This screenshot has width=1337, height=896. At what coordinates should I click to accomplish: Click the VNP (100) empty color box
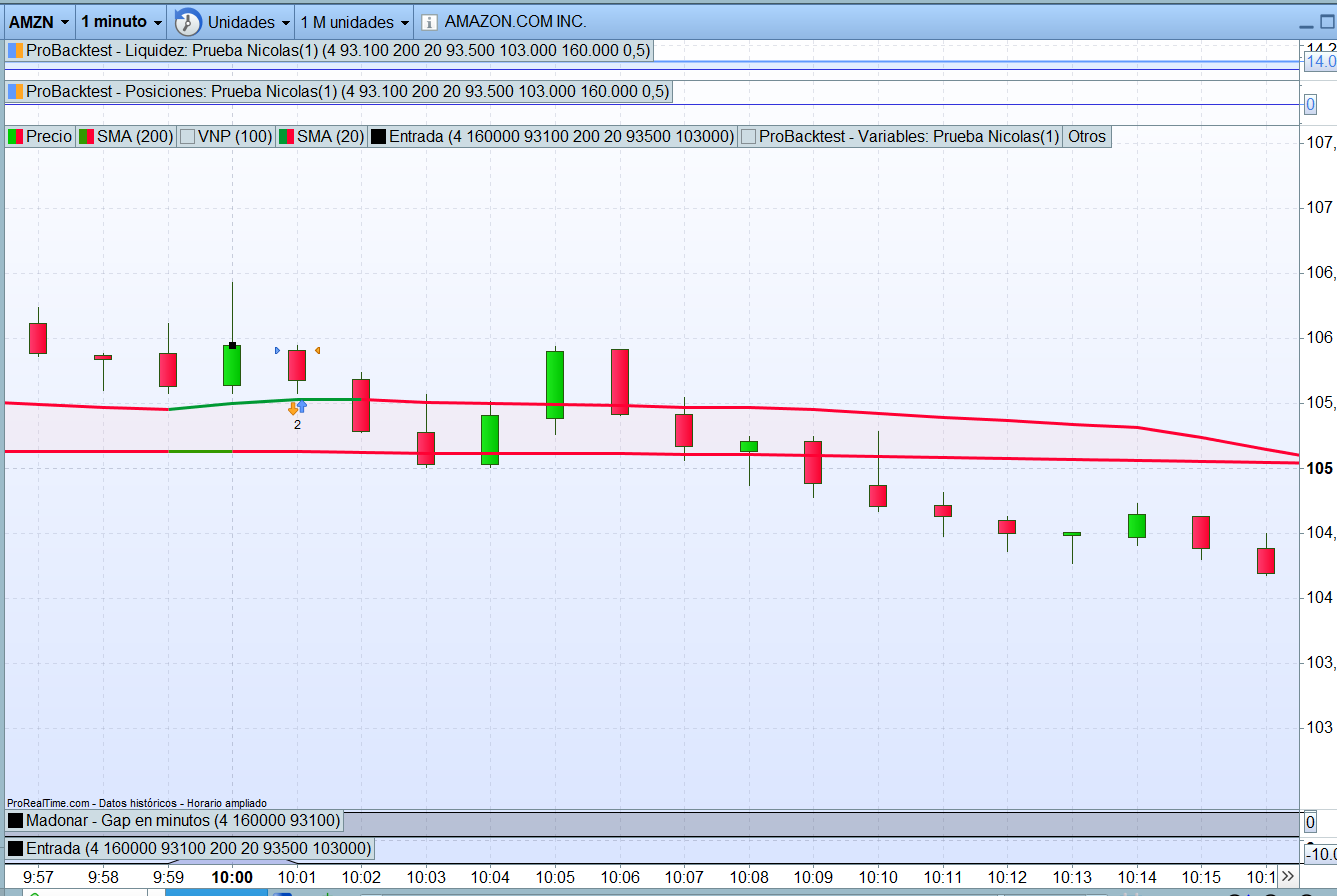click(x=187, y=136)
